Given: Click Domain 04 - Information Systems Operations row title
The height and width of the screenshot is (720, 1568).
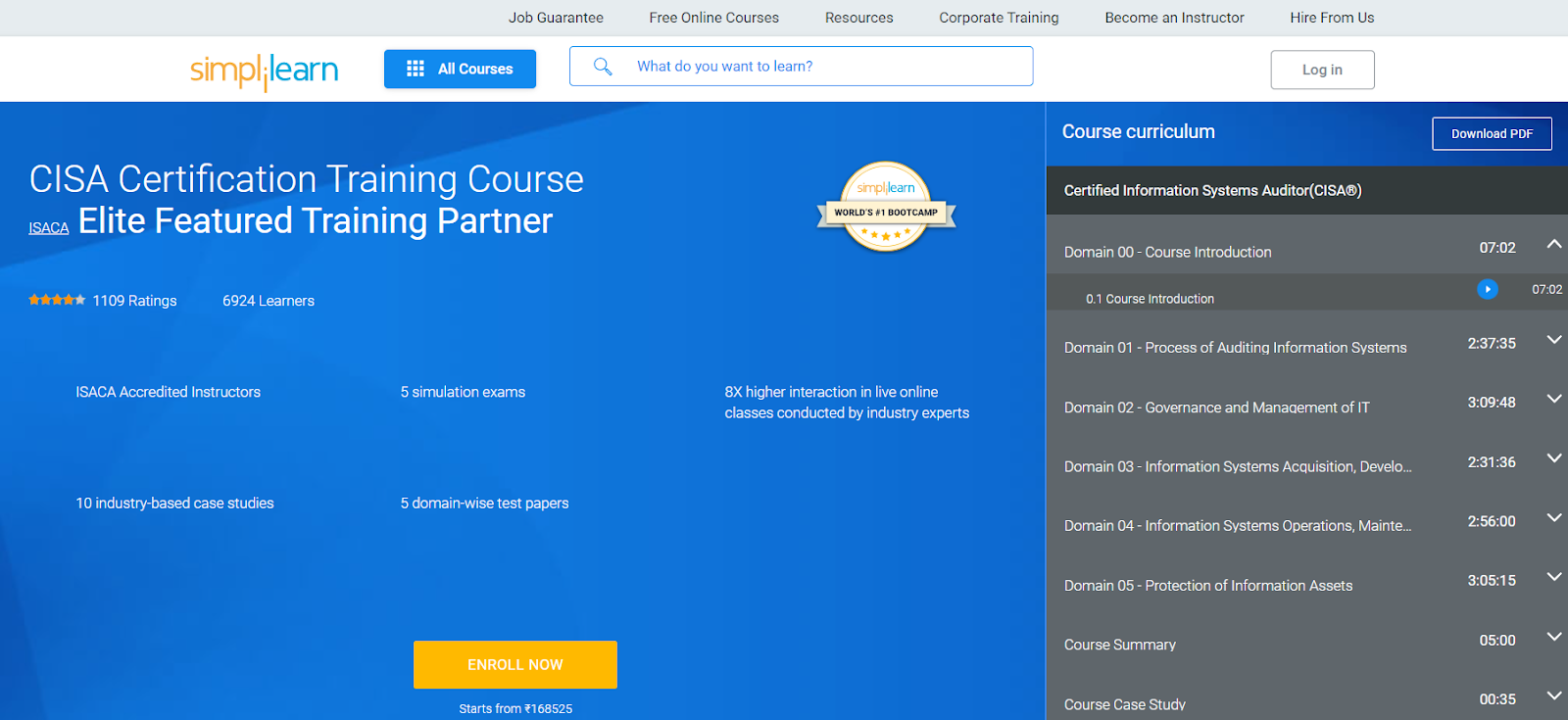Looking at the screenshot, I should [1238, 526].
